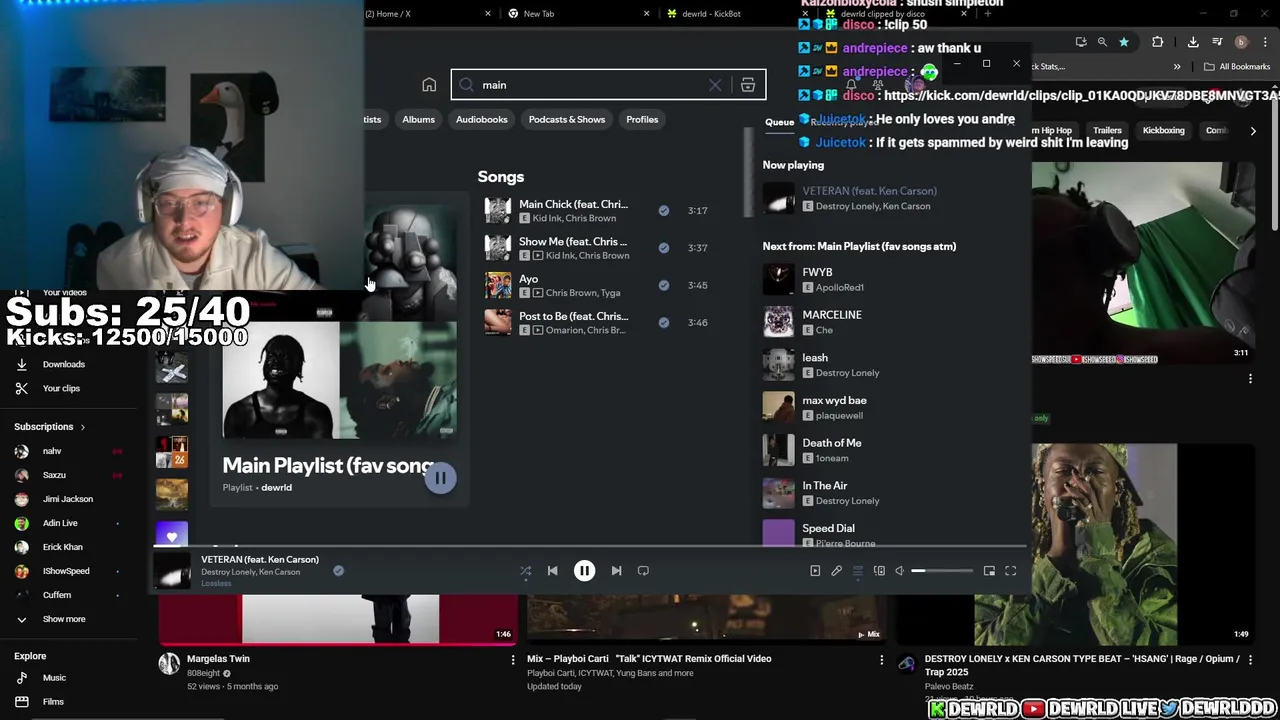The image size is (1280, 720).
Task: Clear the Spotify search text with X
Action: [x=715, y=85]
